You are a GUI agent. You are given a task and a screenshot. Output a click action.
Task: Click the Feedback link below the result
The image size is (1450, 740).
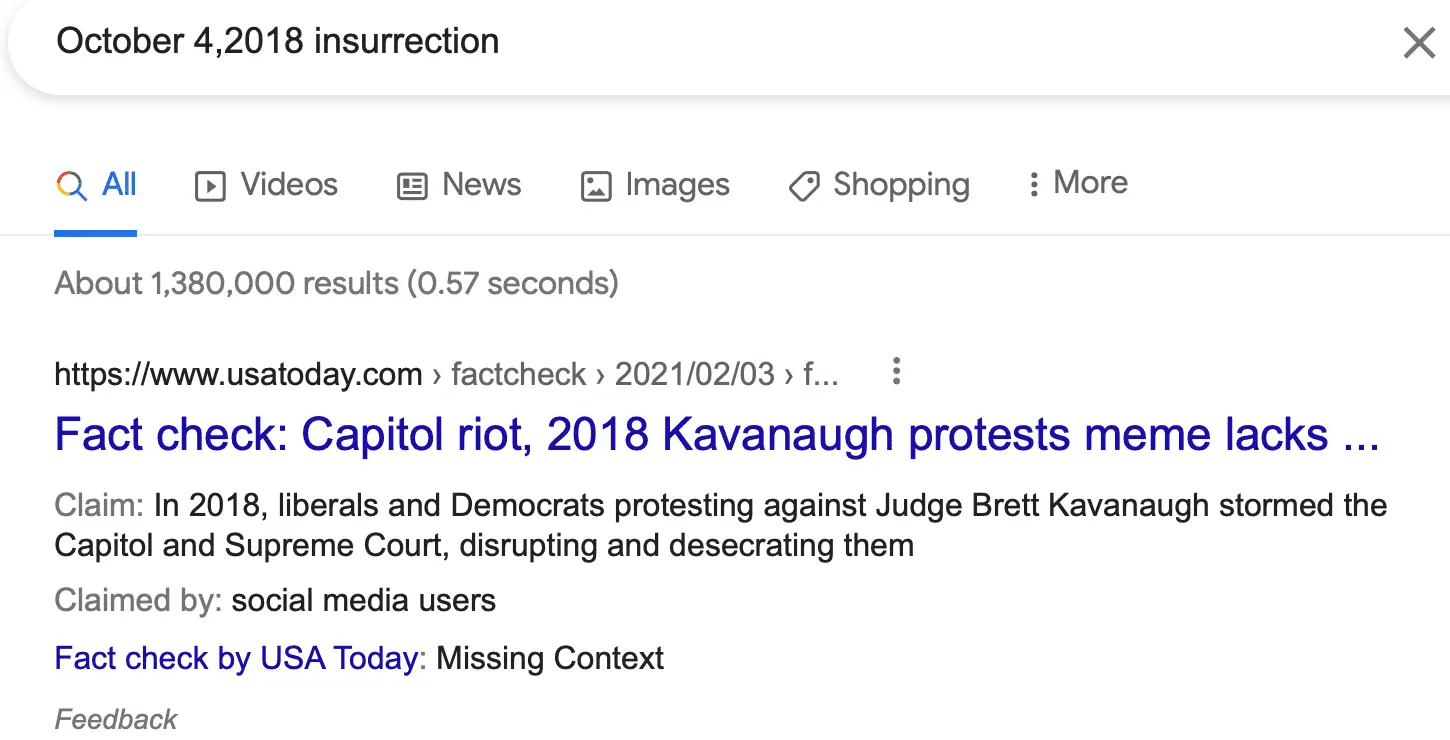(116, 719)
